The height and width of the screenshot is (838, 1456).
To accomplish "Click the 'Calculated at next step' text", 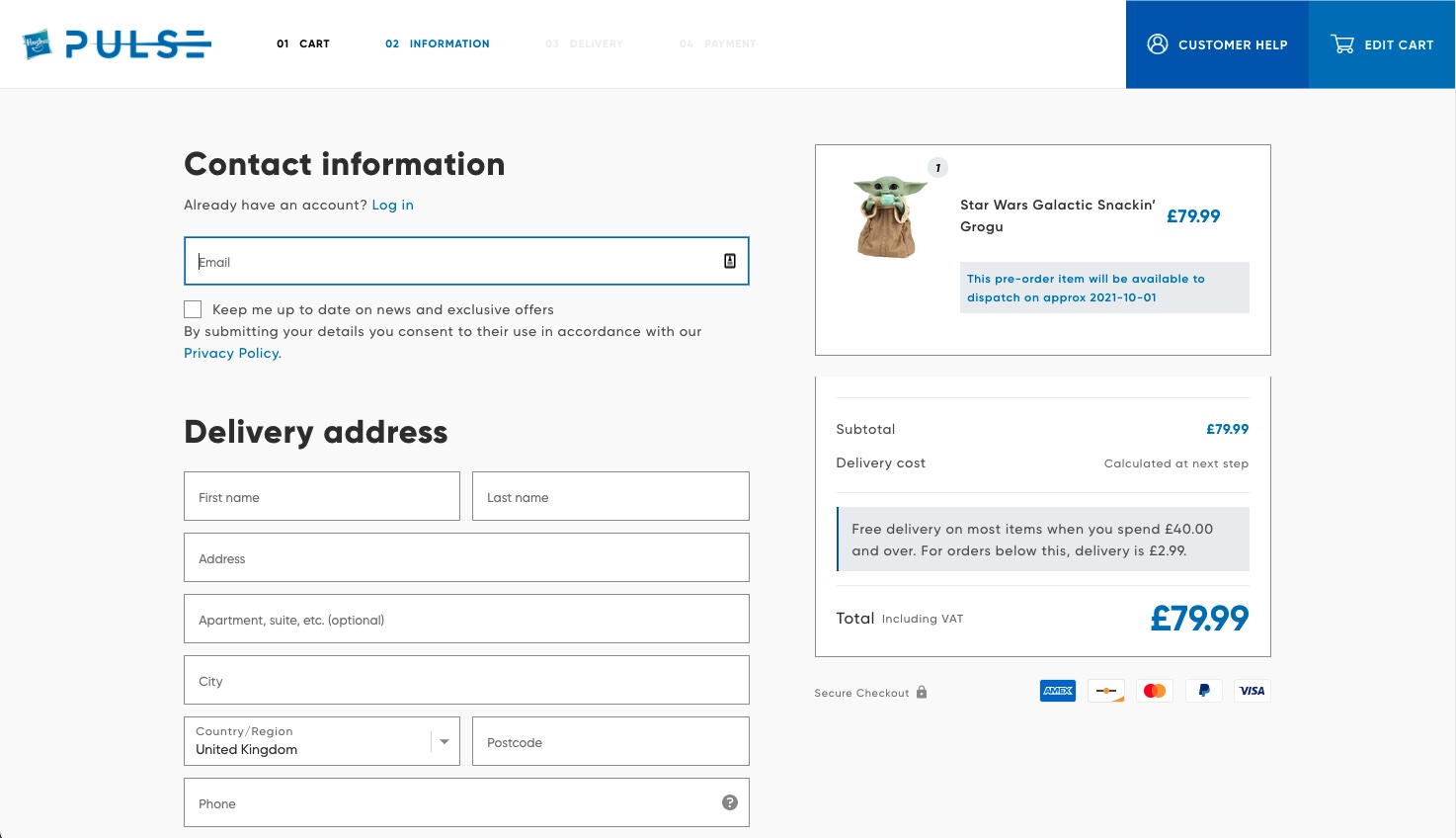I will tap(1176, 463).
